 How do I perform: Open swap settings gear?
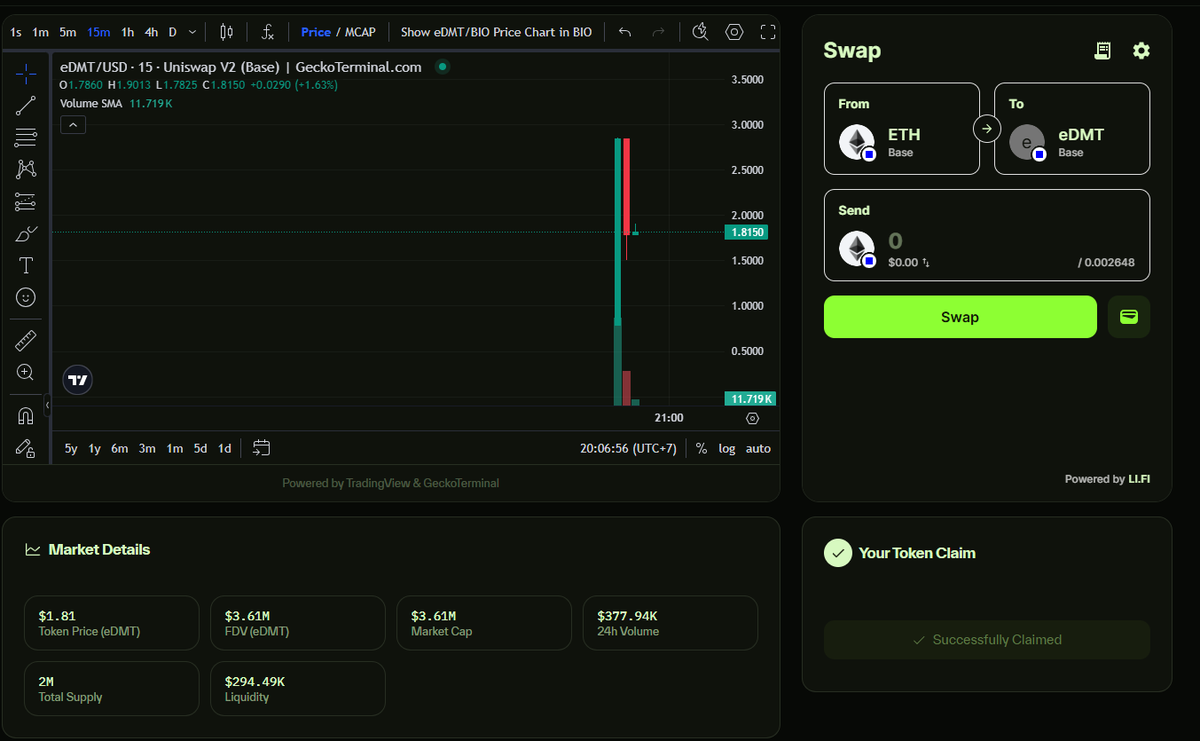(x=1141, y=50)
